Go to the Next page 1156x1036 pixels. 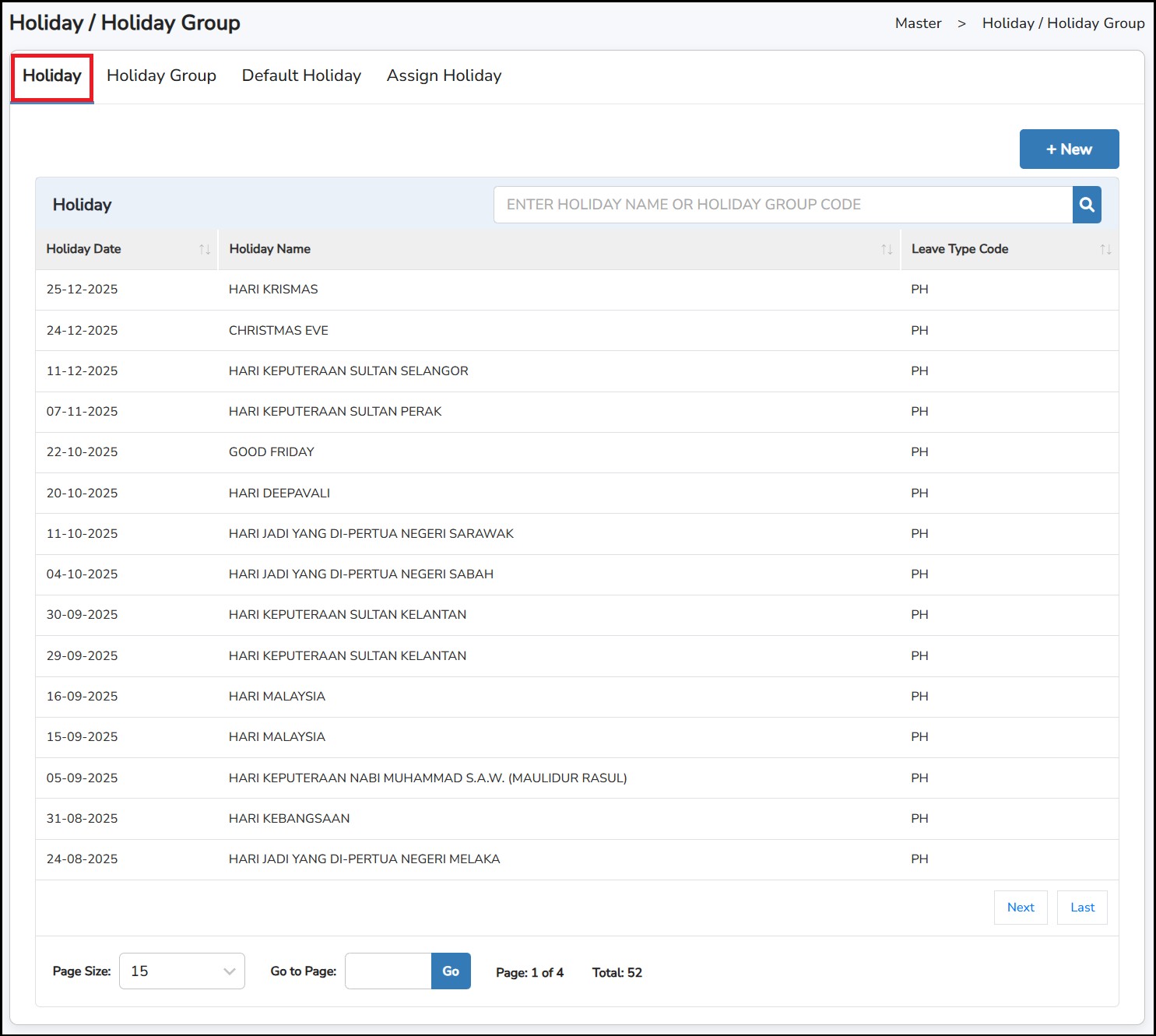pyautogui.click(x=1021, y=908)
